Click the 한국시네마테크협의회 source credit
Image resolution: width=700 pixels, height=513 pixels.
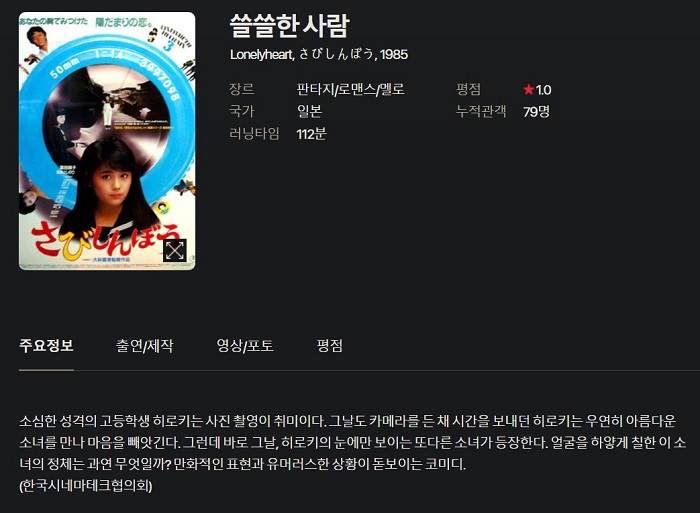(86, 485)
